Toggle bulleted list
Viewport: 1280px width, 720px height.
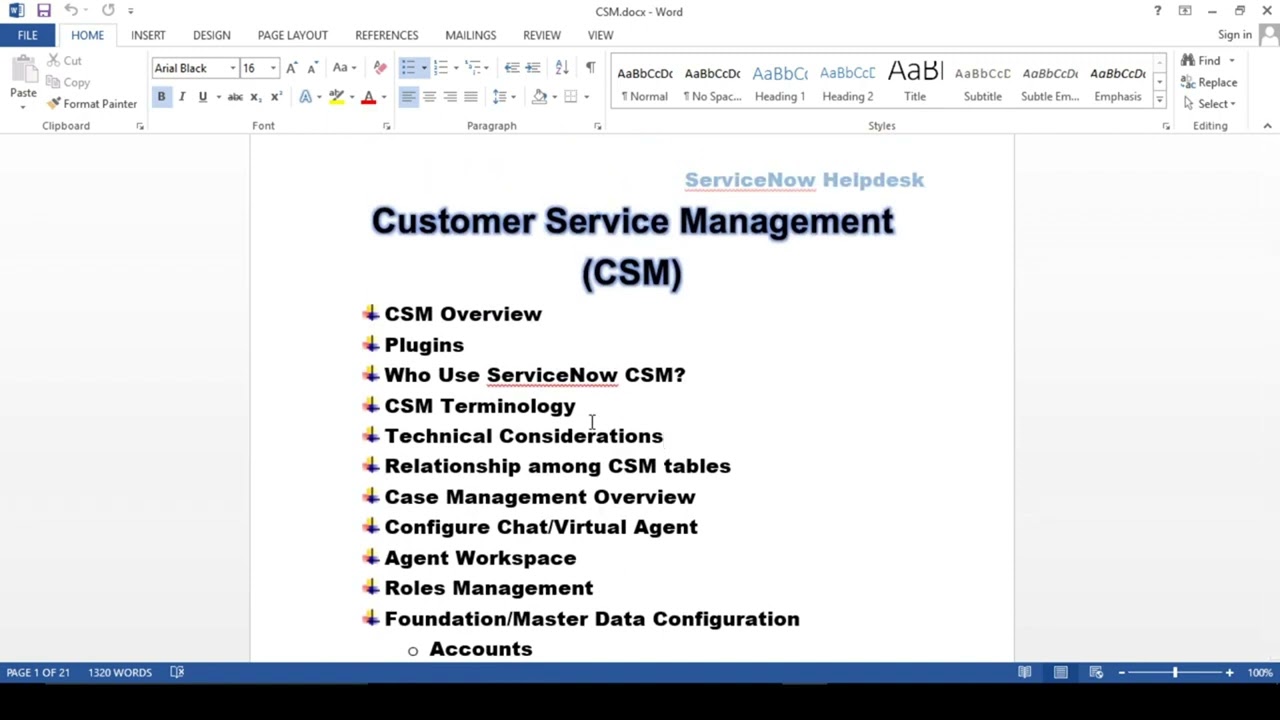point(408,68)
